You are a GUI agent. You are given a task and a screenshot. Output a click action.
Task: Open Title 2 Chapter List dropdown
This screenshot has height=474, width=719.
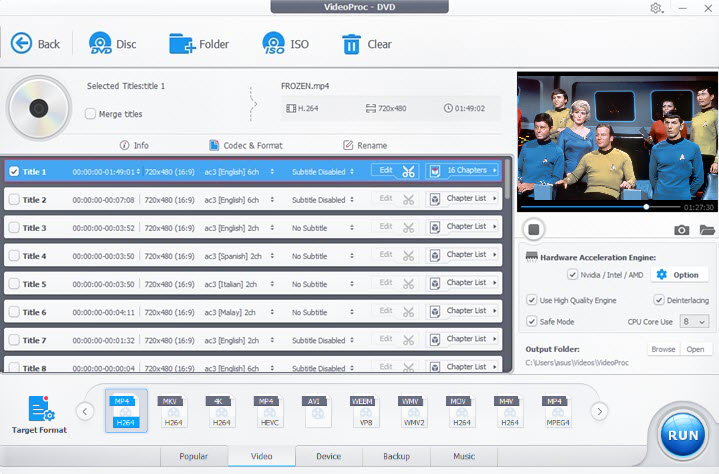463,199
